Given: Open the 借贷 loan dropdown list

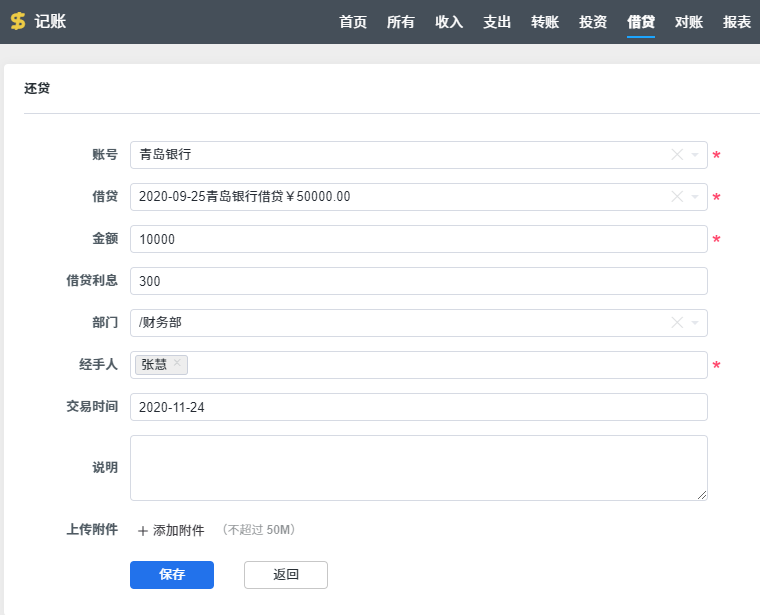Looking at the screenshot, I should pyautogui.click(x=695, y=197).
